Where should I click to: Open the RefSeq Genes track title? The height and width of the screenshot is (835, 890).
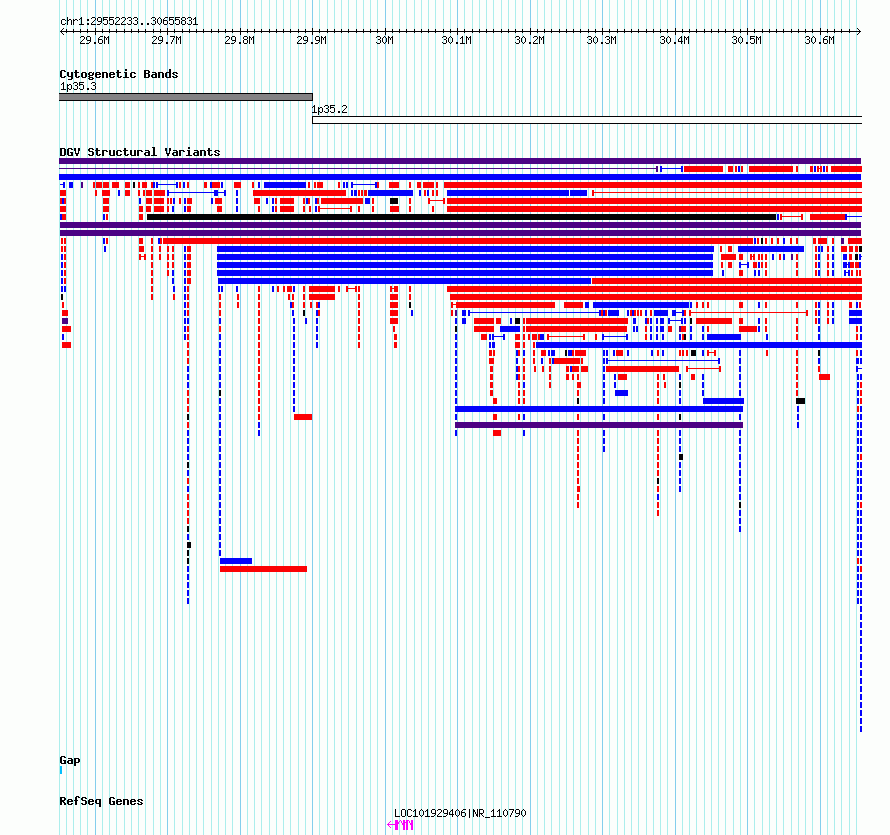102,802
